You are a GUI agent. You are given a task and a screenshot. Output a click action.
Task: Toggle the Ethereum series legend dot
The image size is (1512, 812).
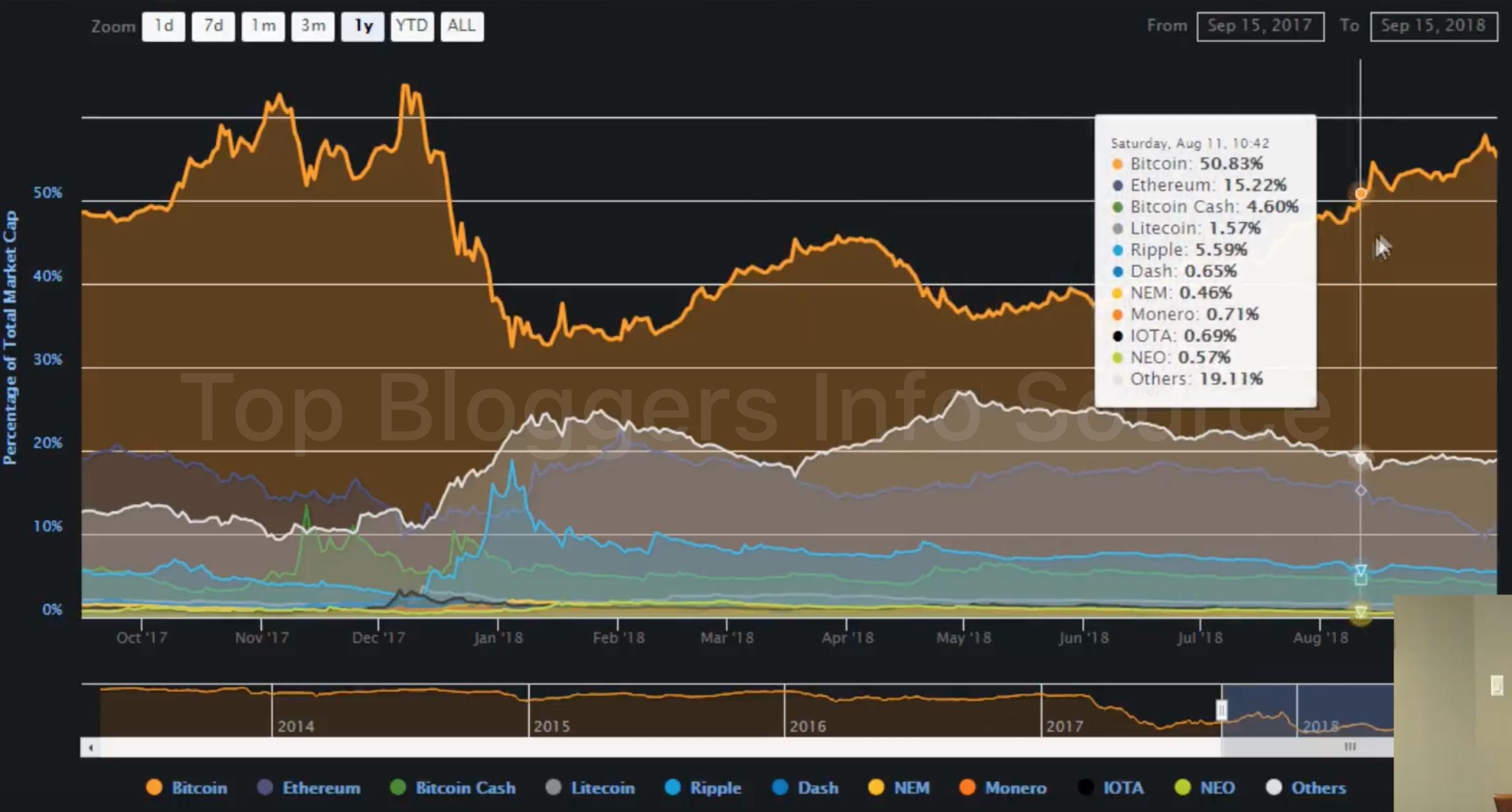tap(265, 787)
